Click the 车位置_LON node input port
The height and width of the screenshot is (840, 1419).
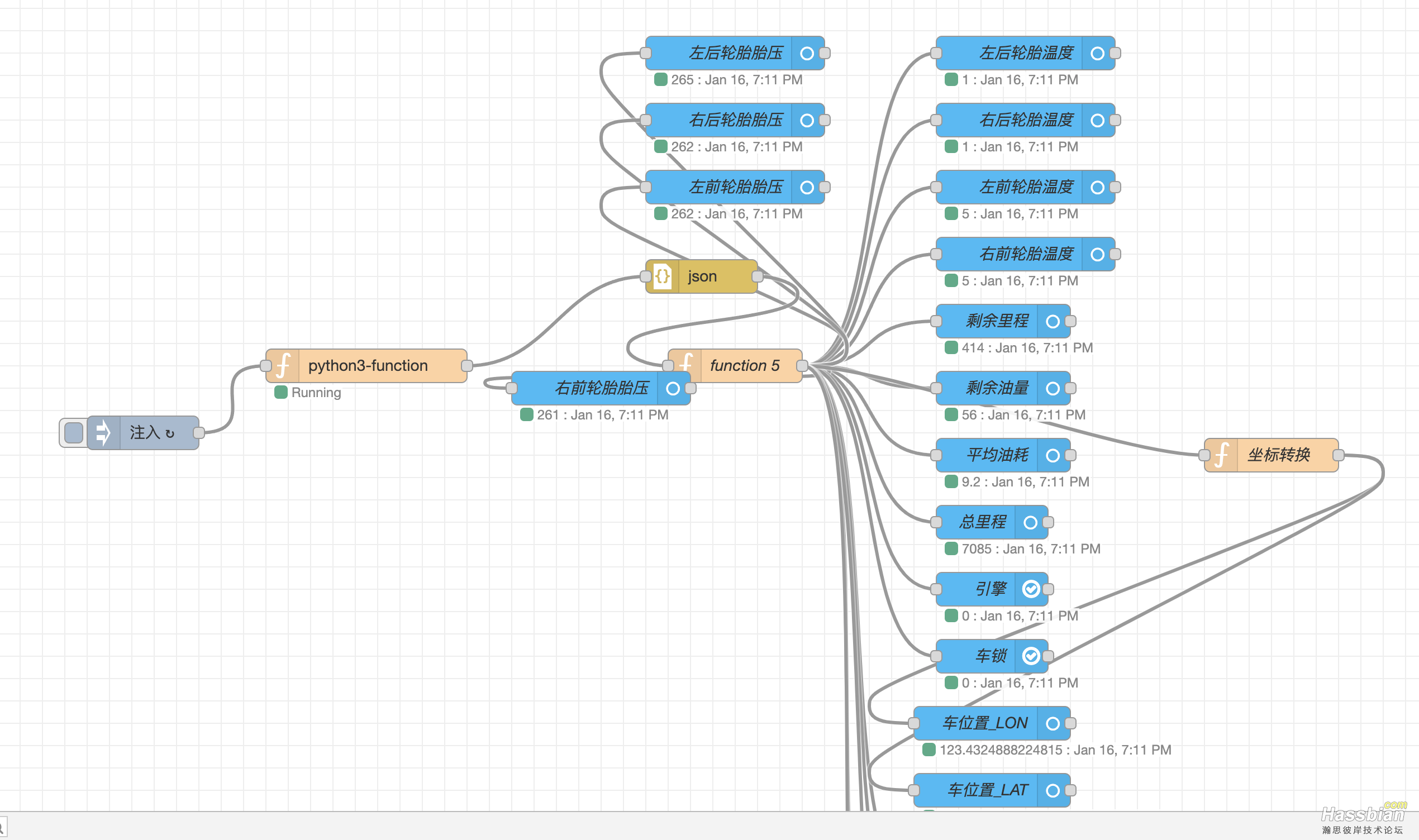913,723
